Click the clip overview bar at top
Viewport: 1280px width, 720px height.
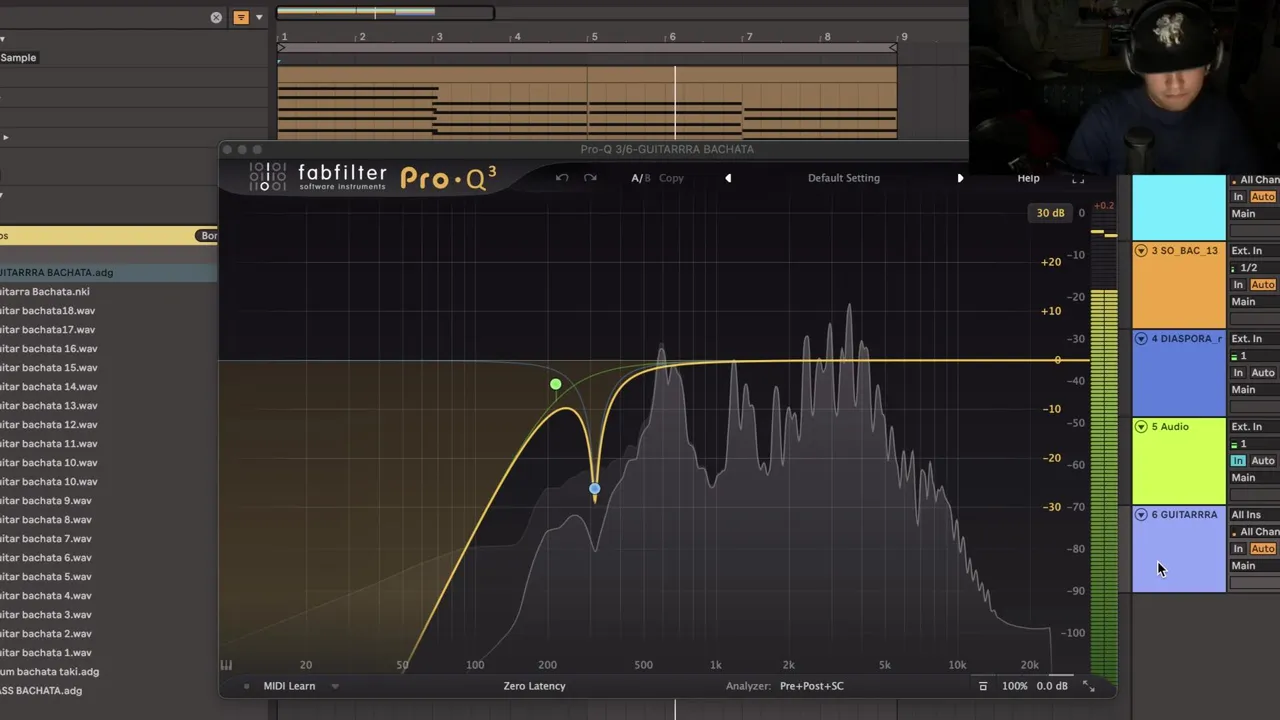(385, 13)
